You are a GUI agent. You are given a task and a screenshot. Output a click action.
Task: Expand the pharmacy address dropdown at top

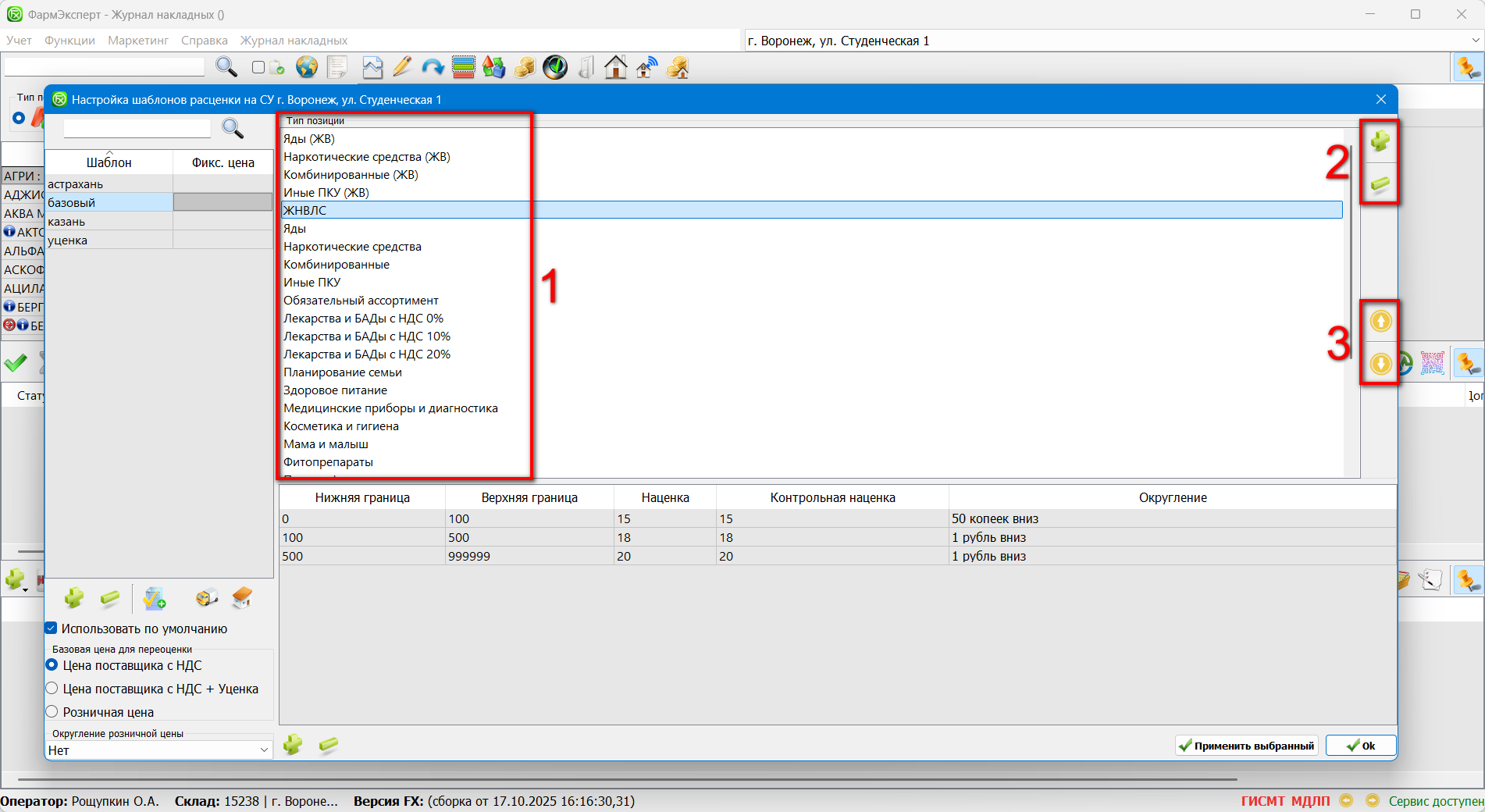pos(1475,41)
